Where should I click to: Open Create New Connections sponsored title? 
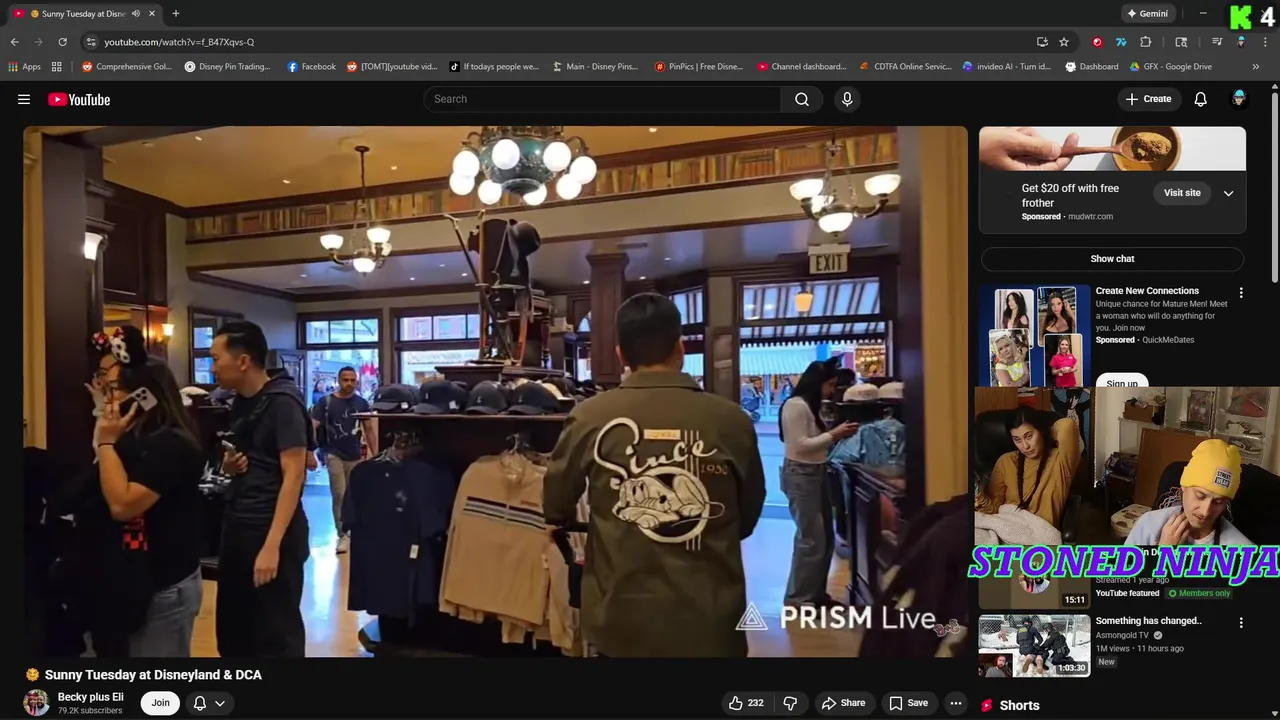pyautogui.click(x=1147, y=291)
